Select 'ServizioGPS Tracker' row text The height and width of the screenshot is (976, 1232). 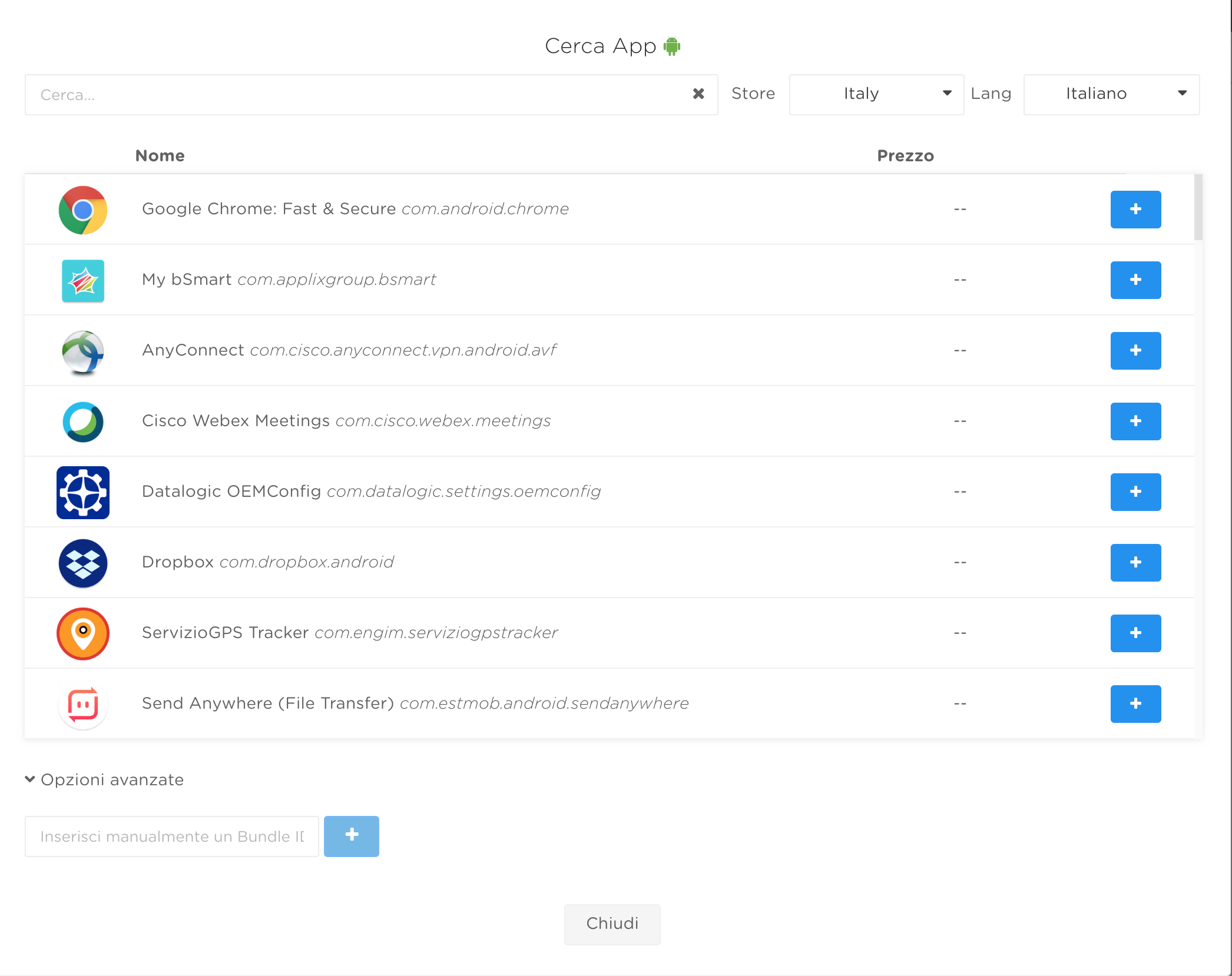click(x=226, y=633)
